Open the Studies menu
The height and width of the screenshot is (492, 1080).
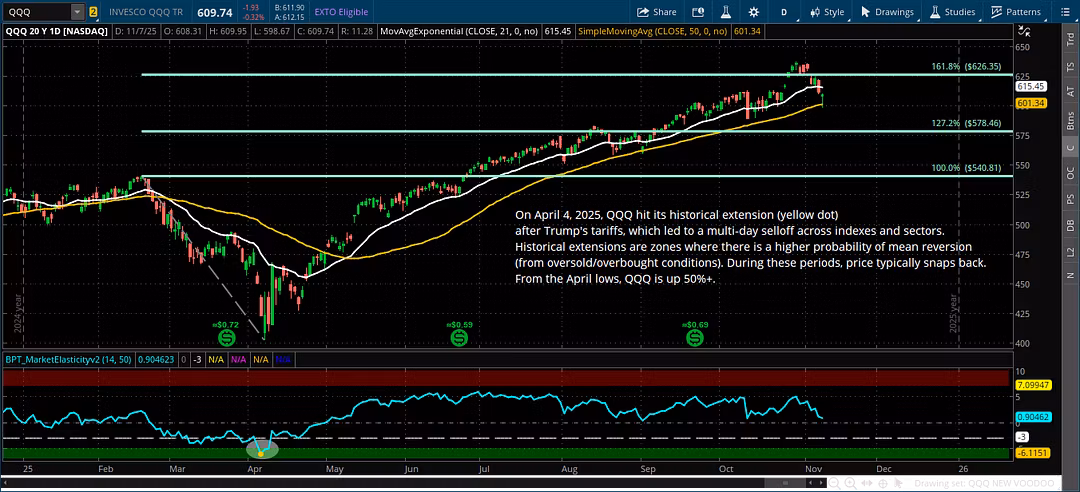(953, 12)
